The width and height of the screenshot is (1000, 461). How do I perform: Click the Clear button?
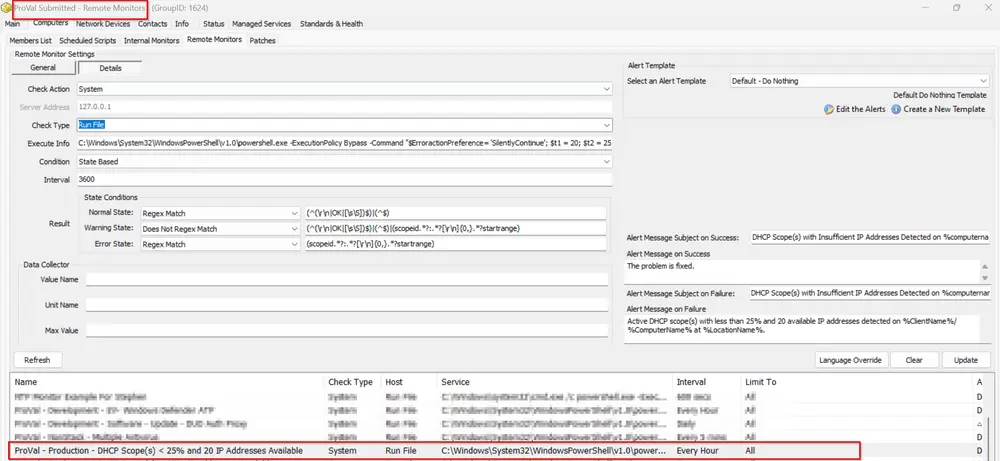pos(914,360)
